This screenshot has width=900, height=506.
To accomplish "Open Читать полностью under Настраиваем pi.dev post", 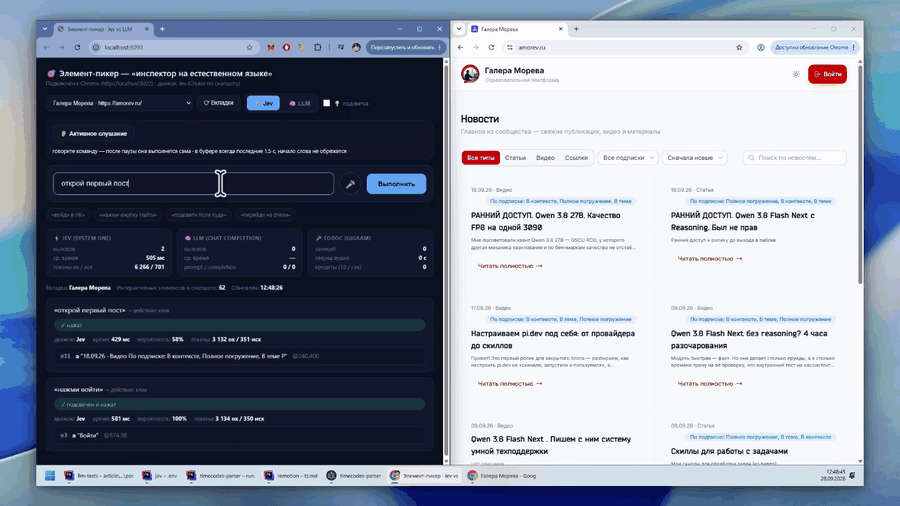I will (x=510, y=384).
